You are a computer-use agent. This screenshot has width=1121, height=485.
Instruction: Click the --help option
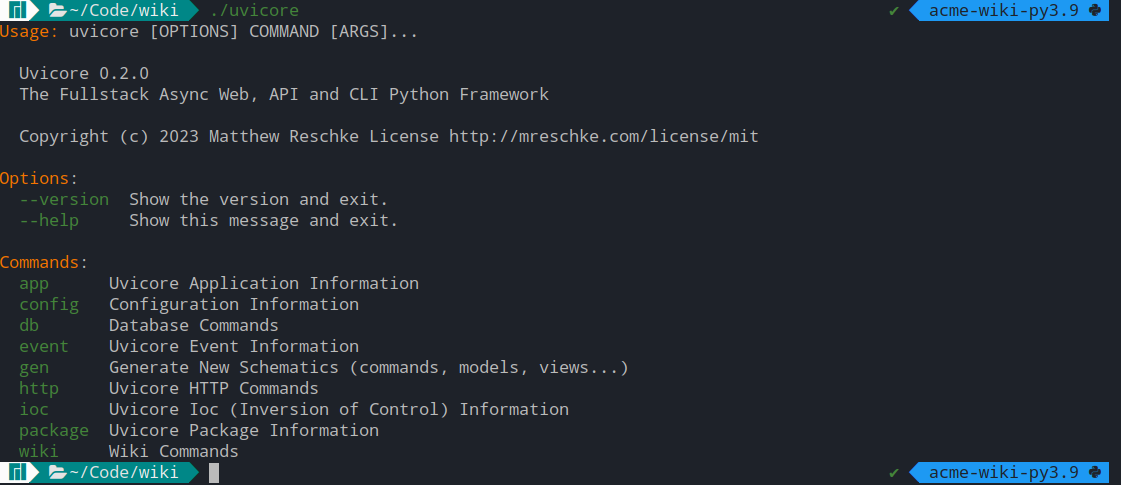pyautogui.click(x=49, y=220)
